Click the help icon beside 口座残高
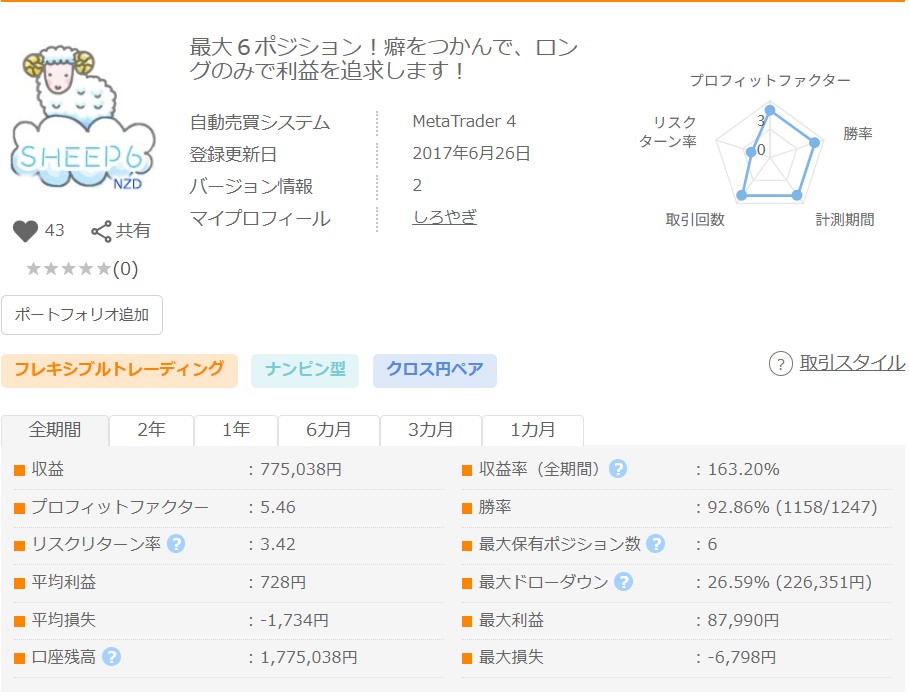The height and width of the screenshot is (695, 909). [x=112, y=657]
